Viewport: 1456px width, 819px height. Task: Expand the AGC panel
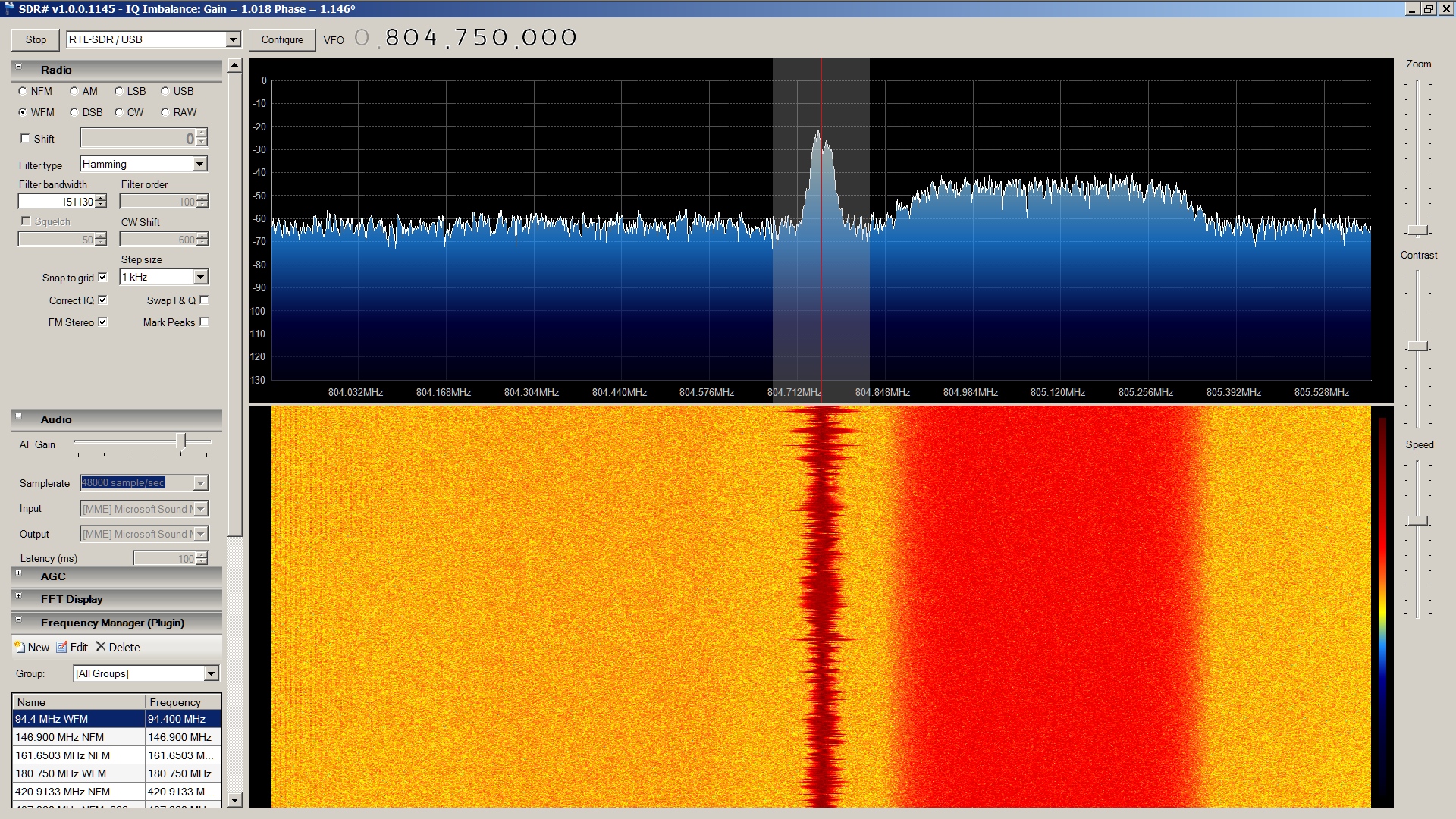point(19,573)
